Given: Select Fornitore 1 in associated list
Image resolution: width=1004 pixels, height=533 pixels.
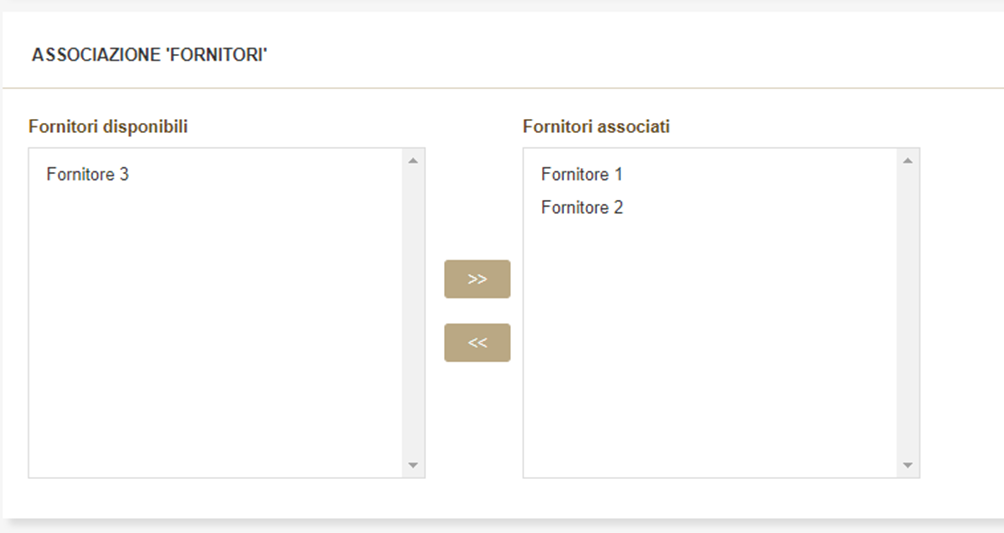Looking at the screenshot, I should [x=582, y=175].
